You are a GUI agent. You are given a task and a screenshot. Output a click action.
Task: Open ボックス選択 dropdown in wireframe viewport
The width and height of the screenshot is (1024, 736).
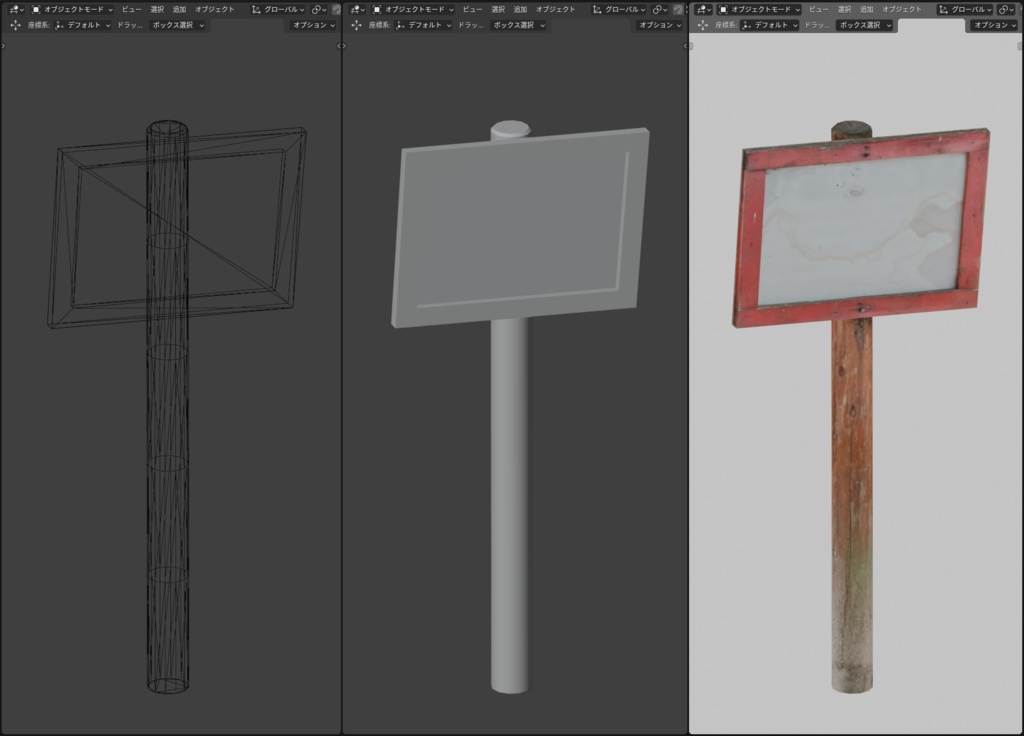pyautogui.click(x=178, y=25)
